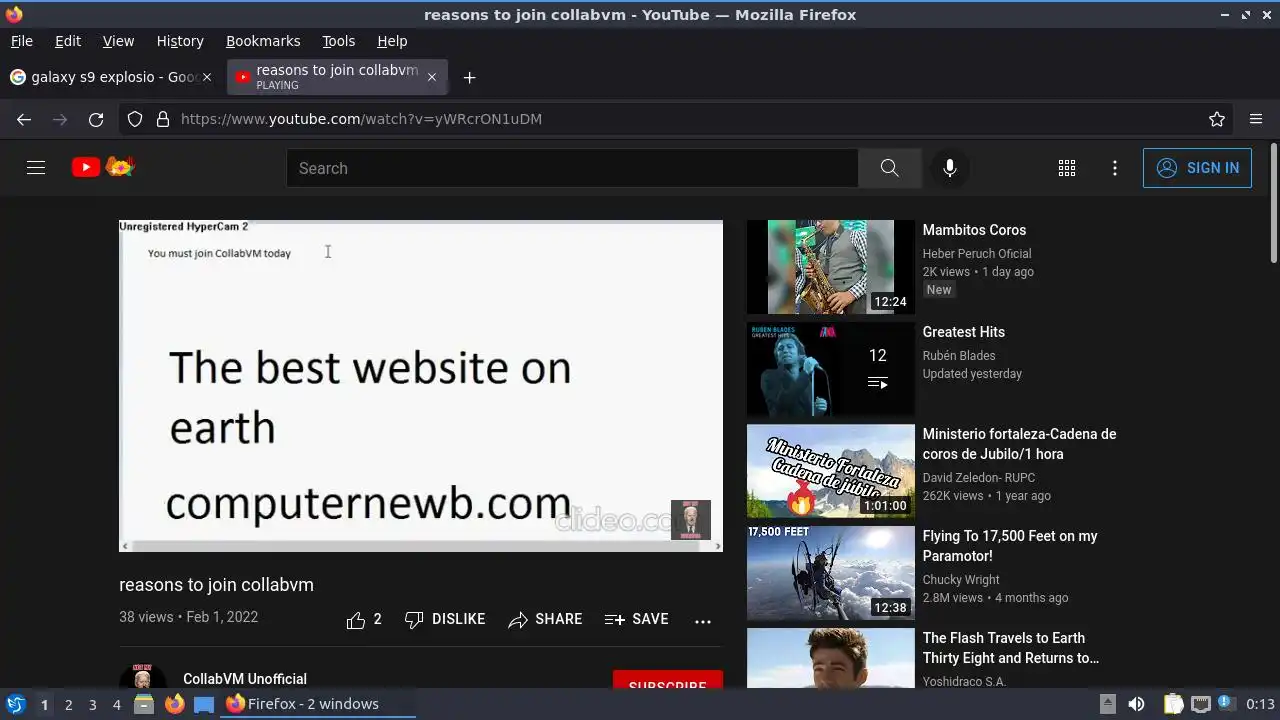Viewport: 1280px width, 720px height.
Task: Launch file manager from taskbar
Action: coord(143,704)
